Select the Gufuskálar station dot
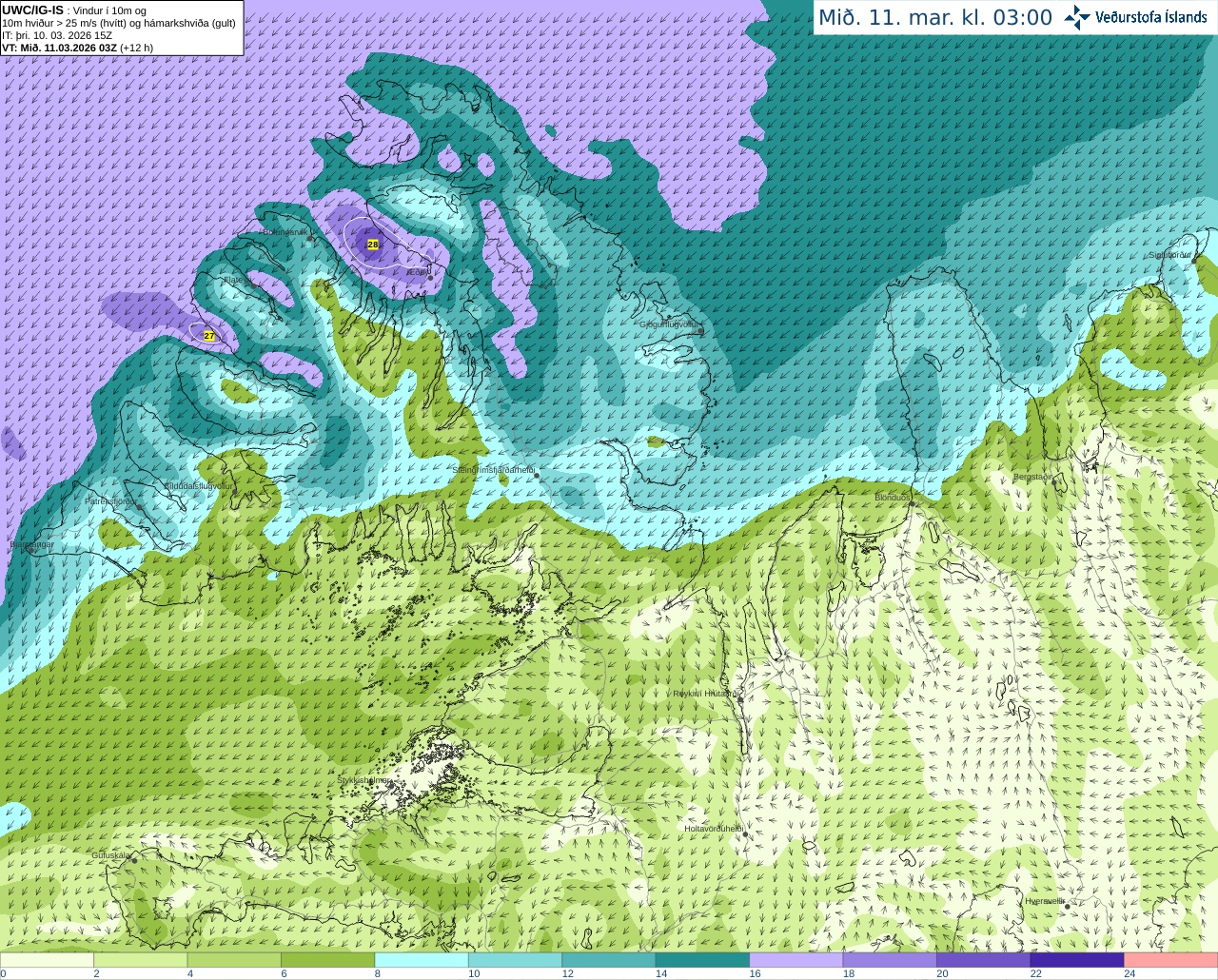The width and height of the screenshot is (1218, 980). [134, 859]
